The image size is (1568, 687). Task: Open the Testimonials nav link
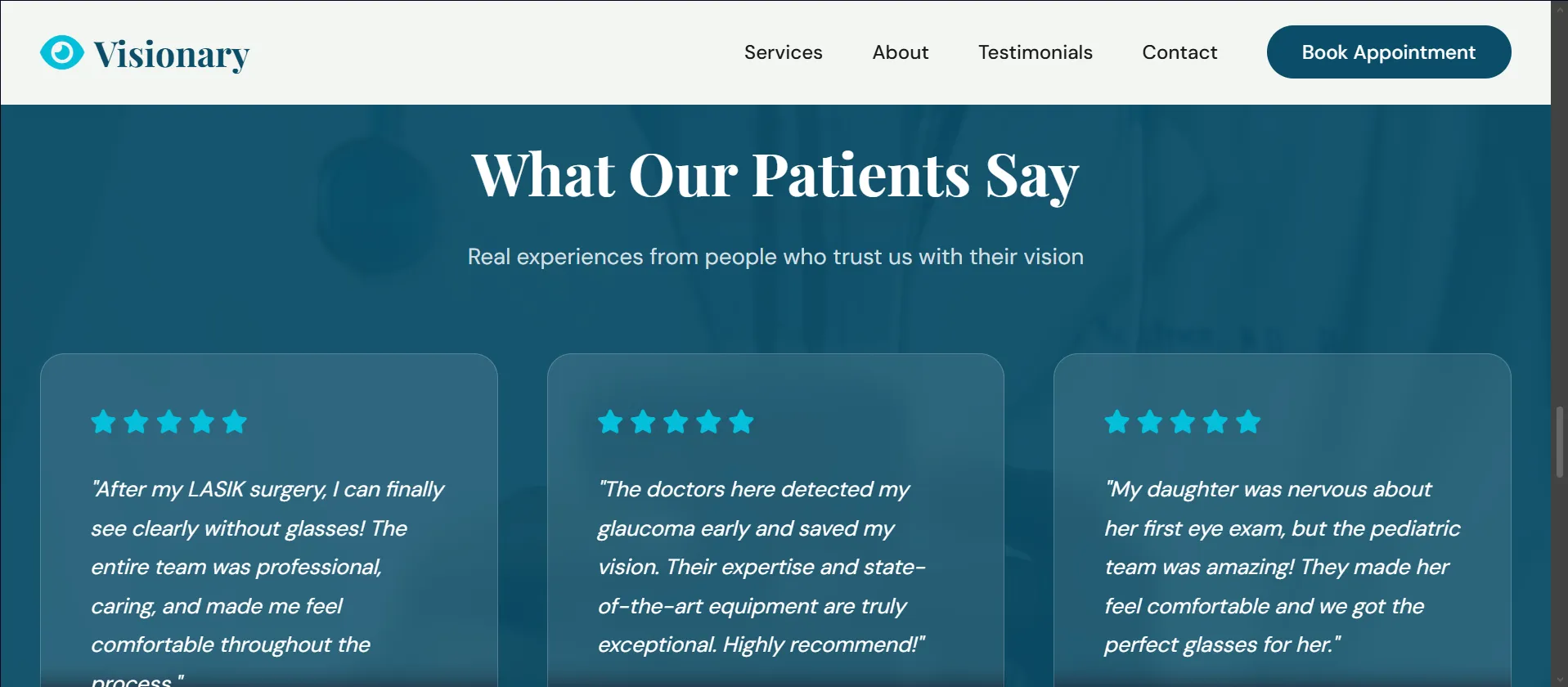[x=1035, y=52]
